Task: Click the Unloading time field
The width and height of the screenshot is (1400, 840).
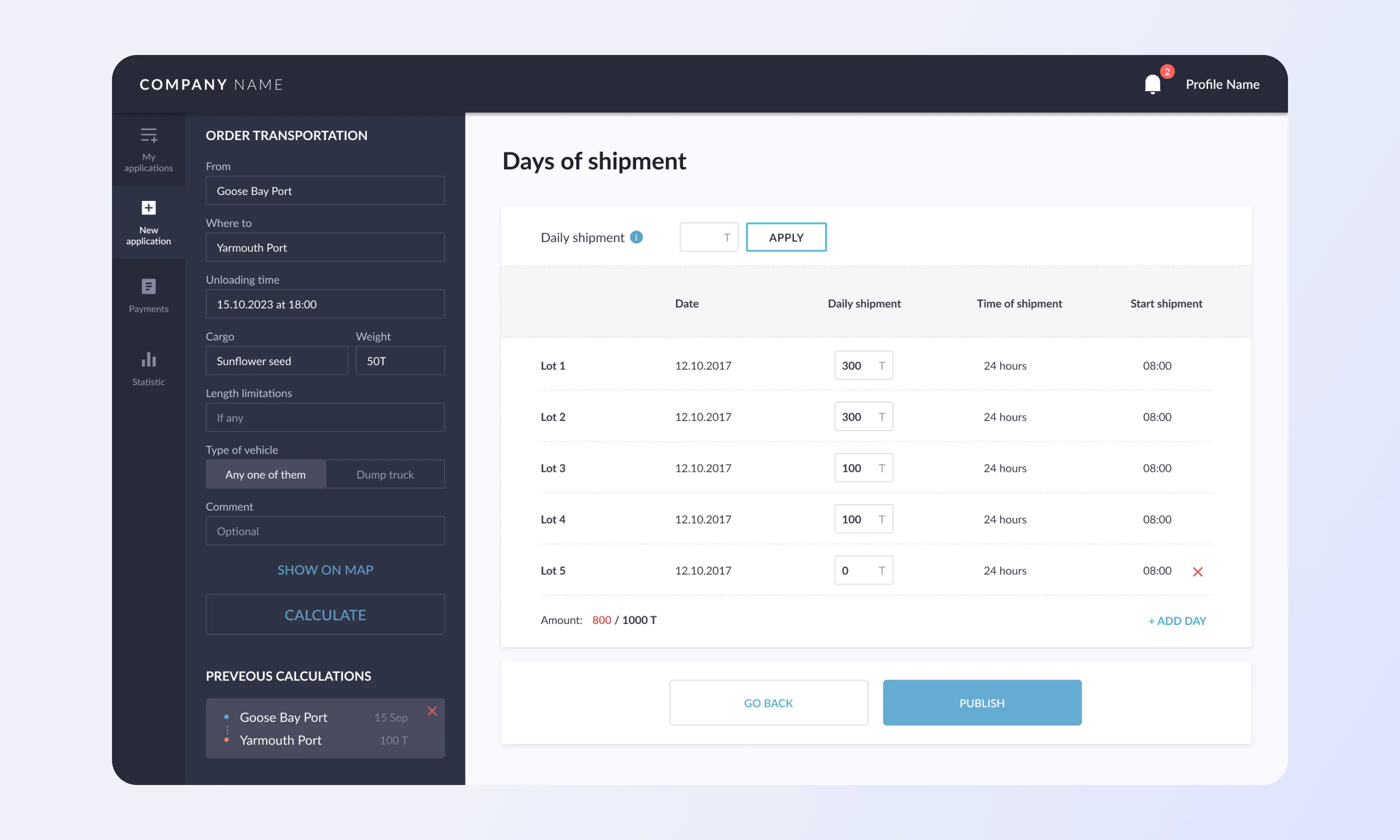Action: point(325,304)
